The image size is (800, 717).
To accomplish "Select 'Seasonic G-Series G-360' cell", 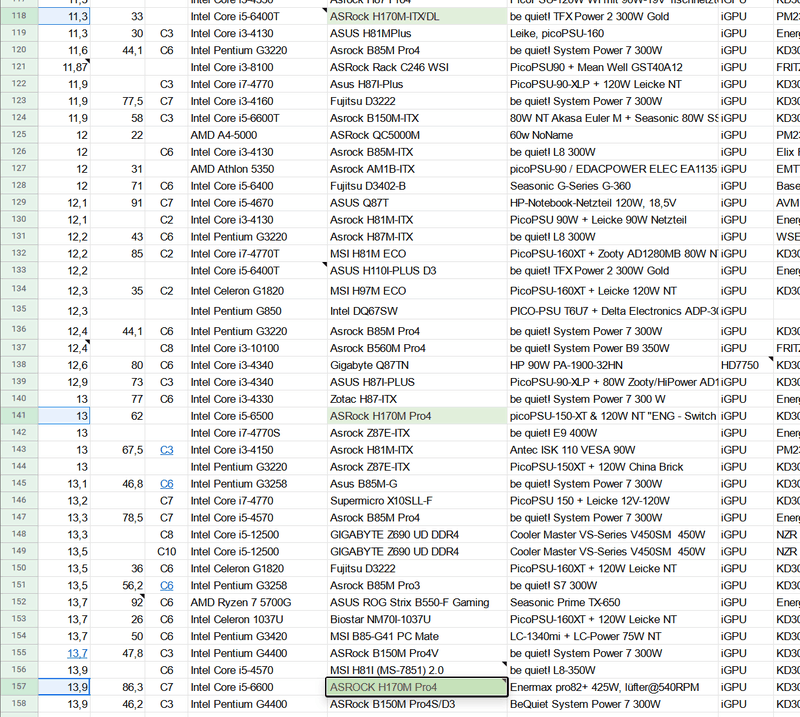I will click(612, 186).
